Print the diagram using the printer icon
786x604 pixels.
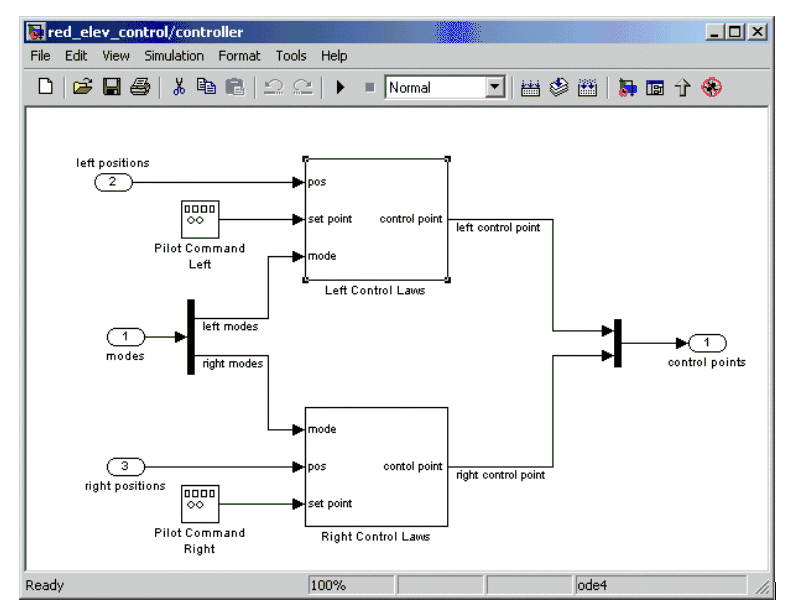click(x=139, y=88)
